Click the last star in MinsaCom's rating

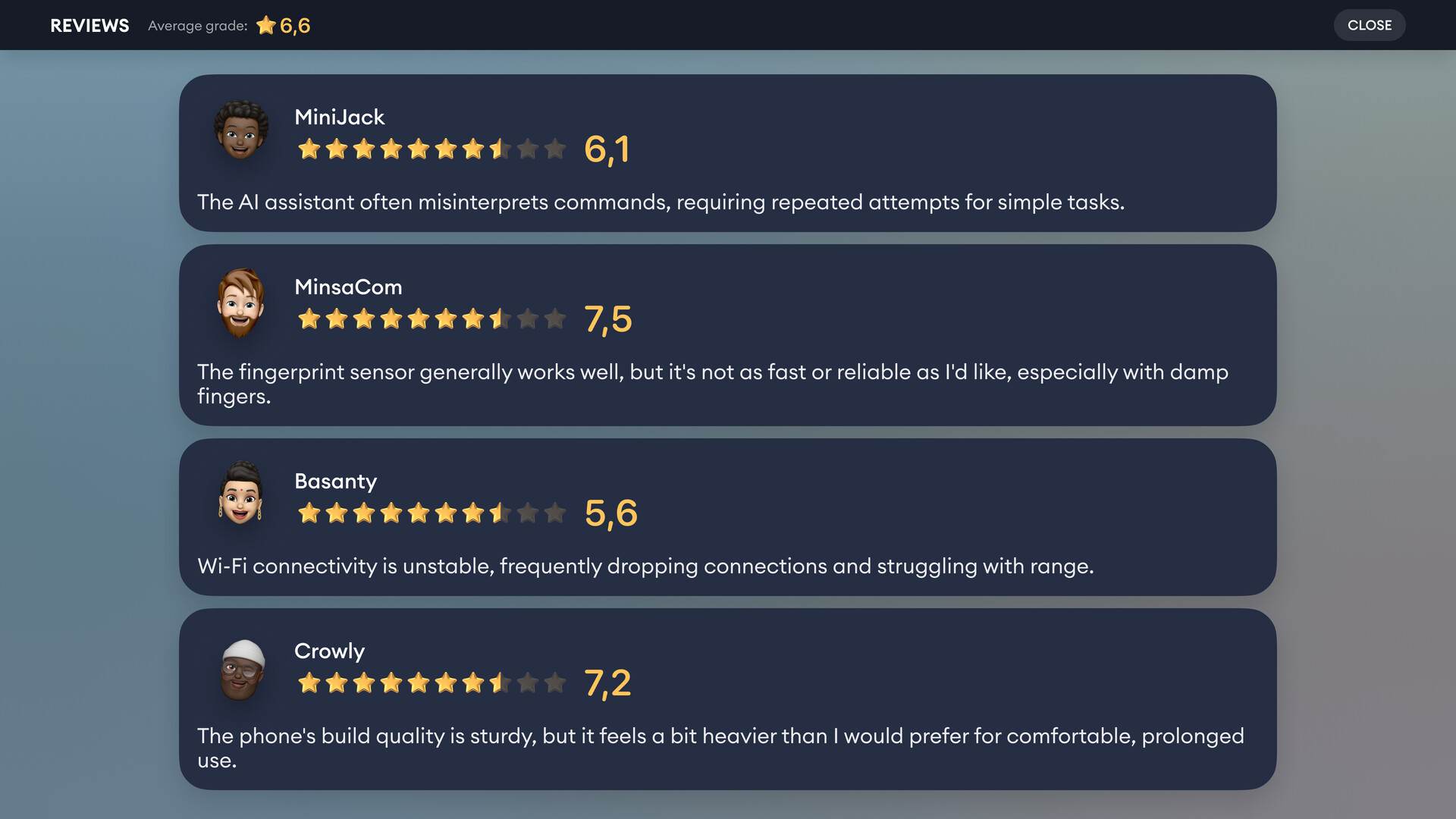click(555, 318)
